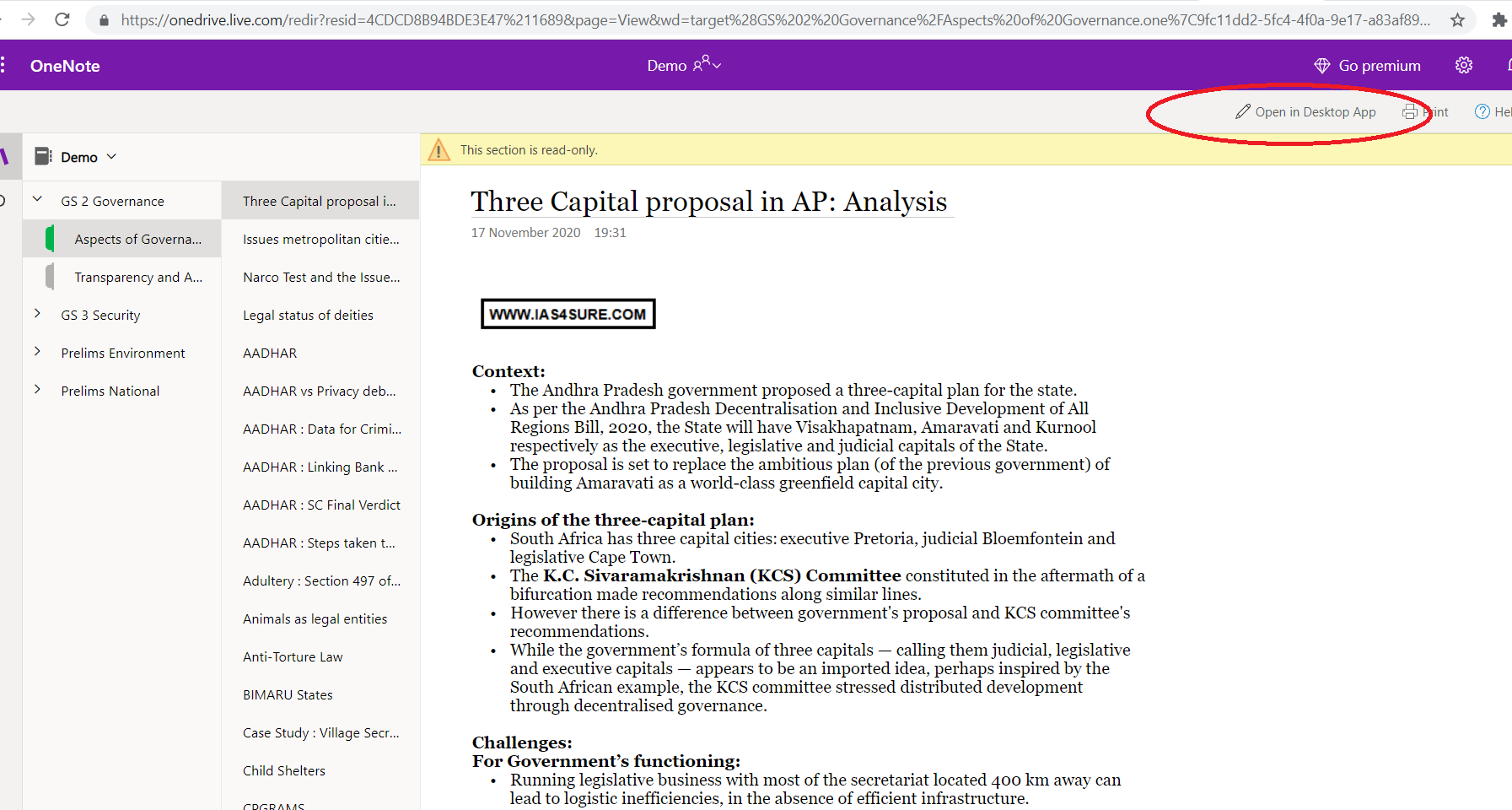Click the read-only warning triangle icon
1512x810 pixels.
[x=439, y=150]
